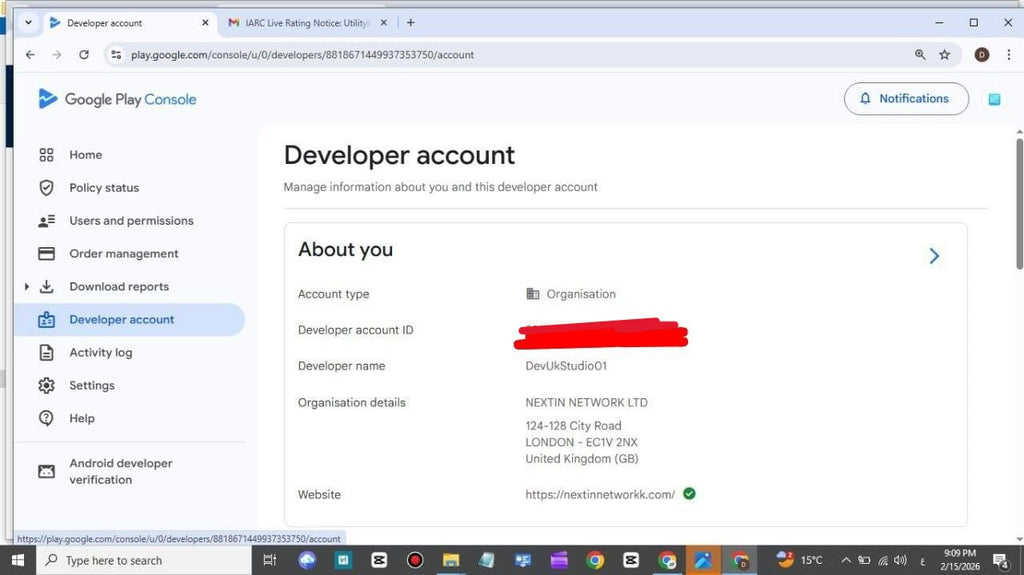Open File Explorer from the taskbar
The image size is (1024, 575).
click(451, 560)
